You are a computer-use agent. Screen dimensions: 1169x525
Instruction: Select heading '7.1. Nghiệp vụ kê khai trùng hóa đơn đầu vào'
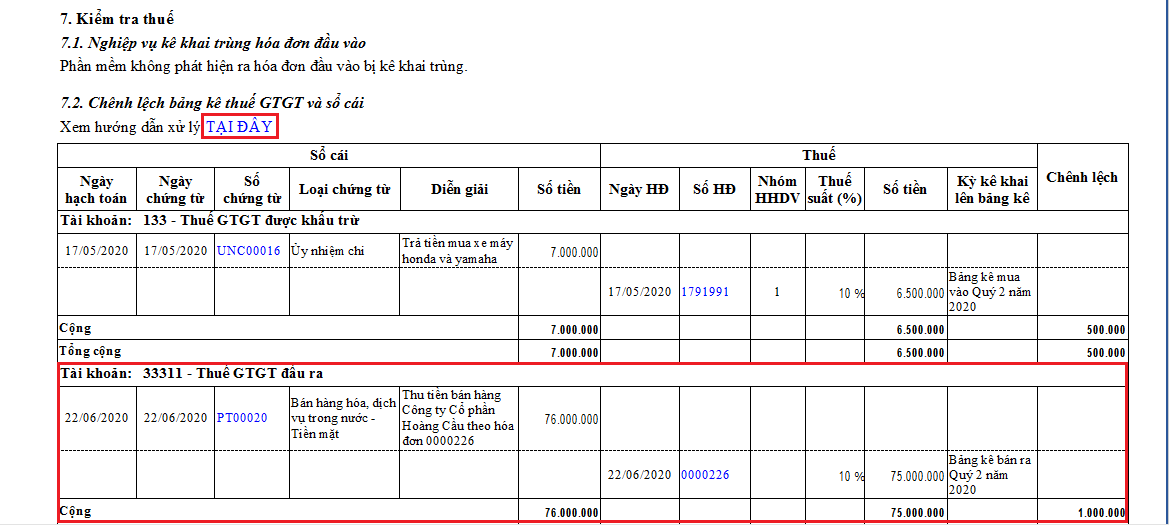click(212, 43)
